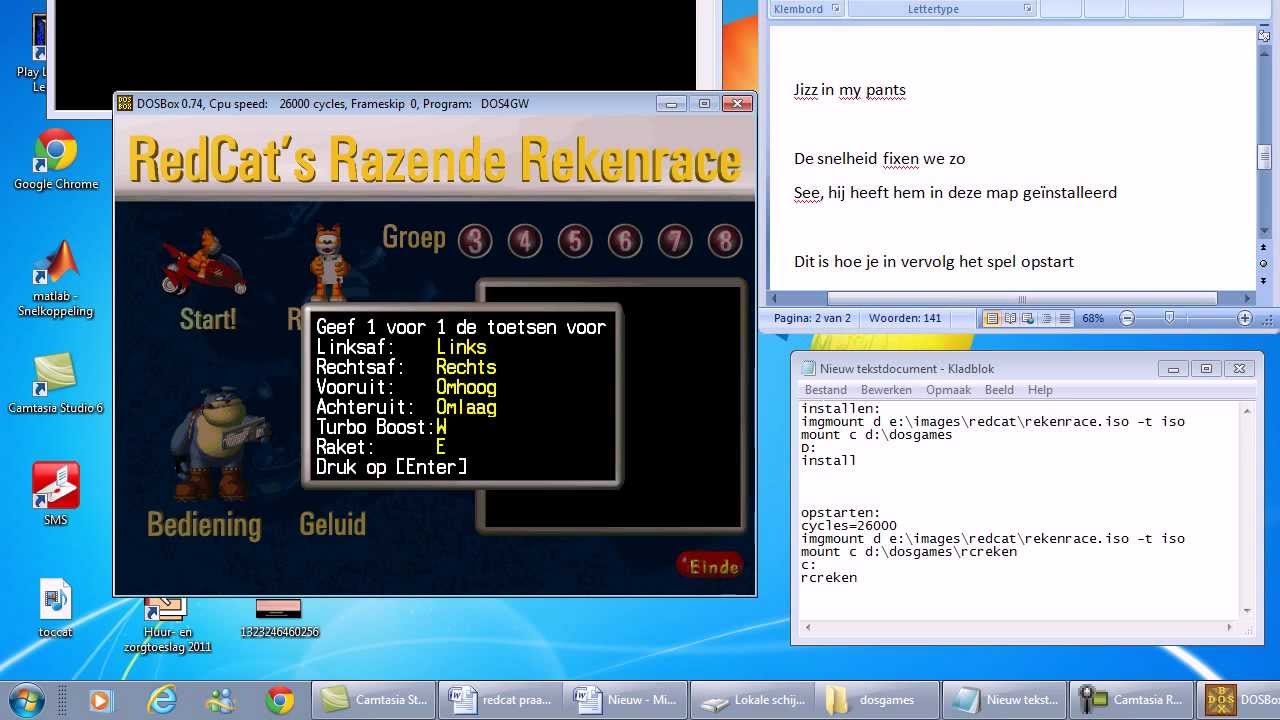Click Word zoom out minus button

click(1127, 318)
